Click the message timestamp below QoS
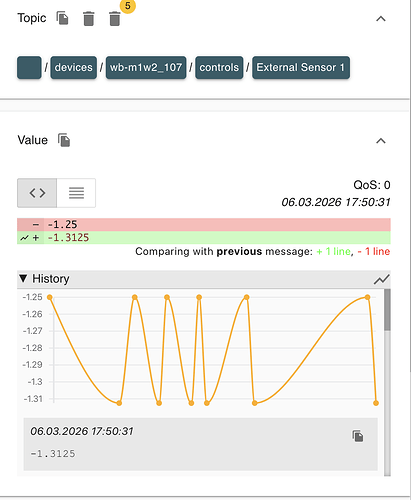The image size is (411, 500). (x=336, y=202)
